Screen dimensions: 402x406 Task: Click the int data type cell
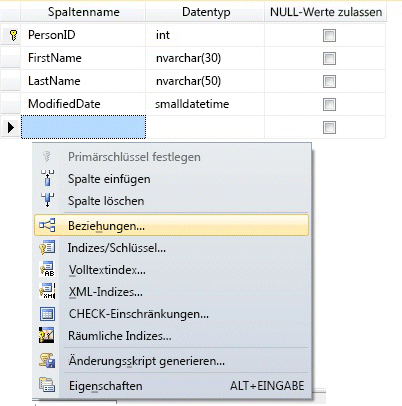point(205,35)
